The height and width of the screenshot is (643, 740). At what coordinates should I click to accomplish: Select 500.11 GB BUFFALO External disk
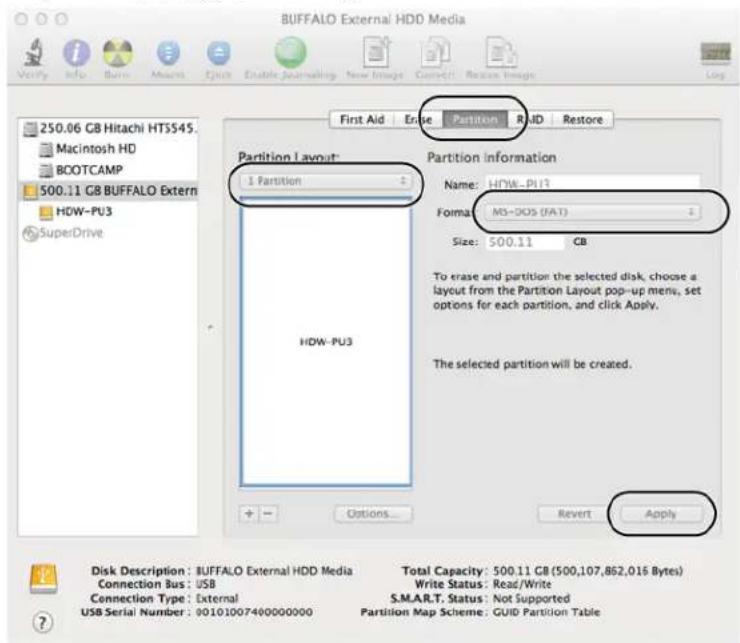(108, 191)
